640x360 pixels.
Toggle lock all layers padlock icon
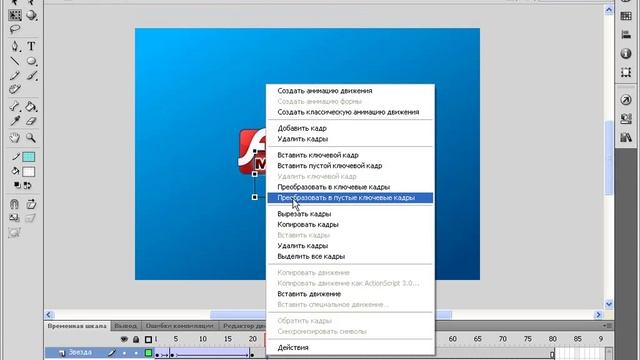point(136,339)
